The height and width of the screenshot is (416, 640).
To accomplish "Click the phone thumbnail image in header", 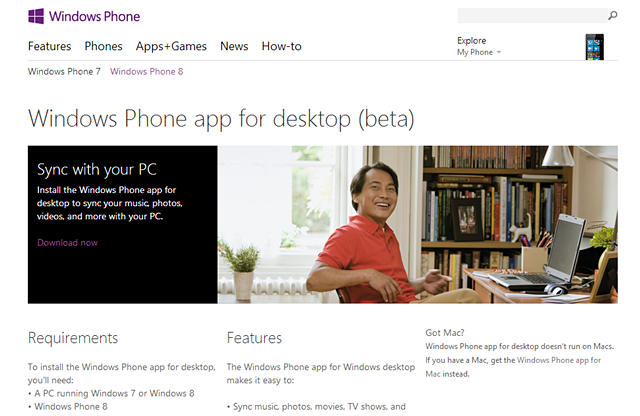I will 594,47.
